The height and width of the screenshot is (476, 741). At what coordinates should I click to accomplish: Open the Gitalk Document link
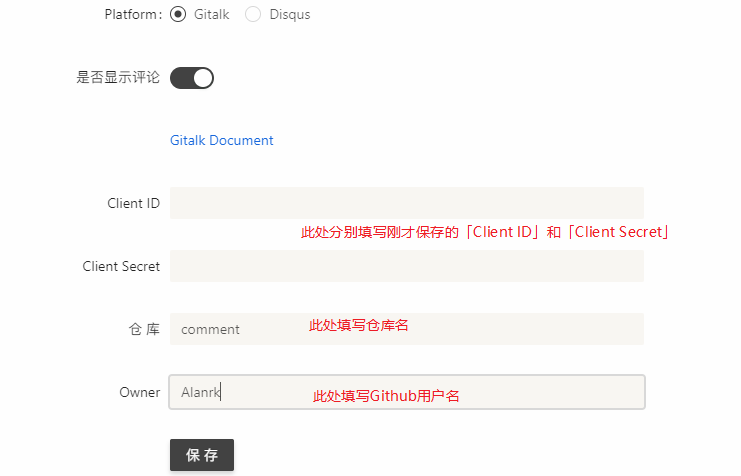click(222, 140)
